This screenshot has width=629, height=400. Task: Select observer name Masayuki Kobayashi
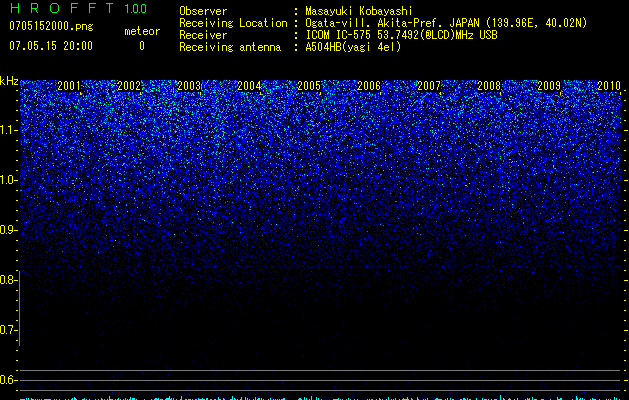pos(359,11)
